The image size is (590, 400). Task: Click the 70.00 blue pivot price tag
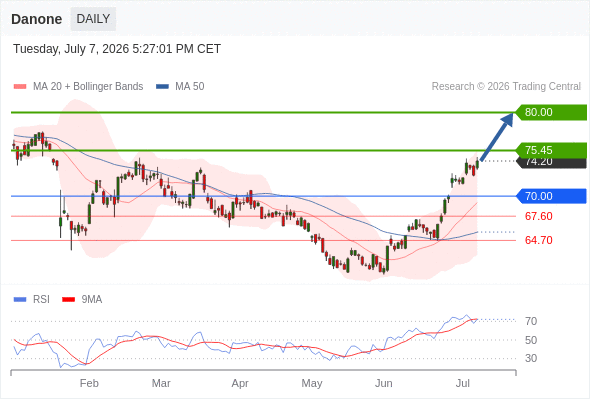(x=550, y=196)
